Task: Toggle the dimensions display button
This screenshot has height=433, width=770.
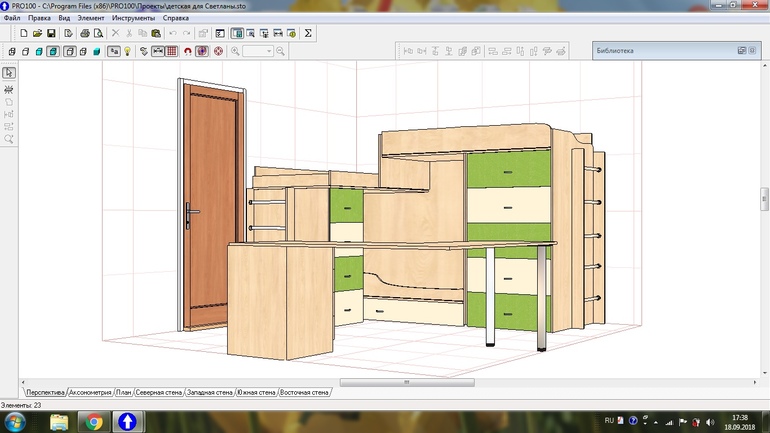Action: click(x=158, y=51)
